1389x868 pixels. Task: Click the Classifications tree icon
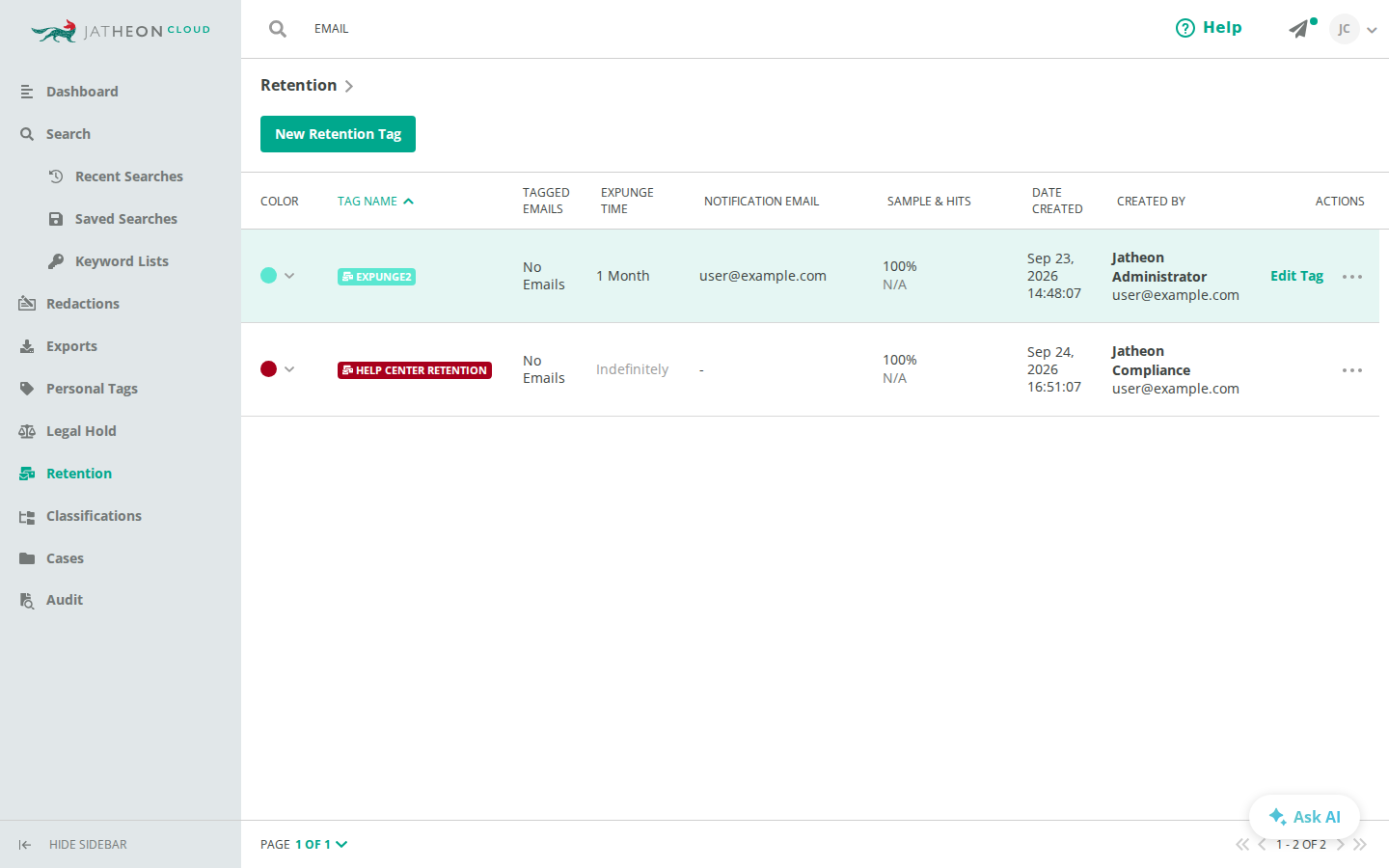(27, 517)
